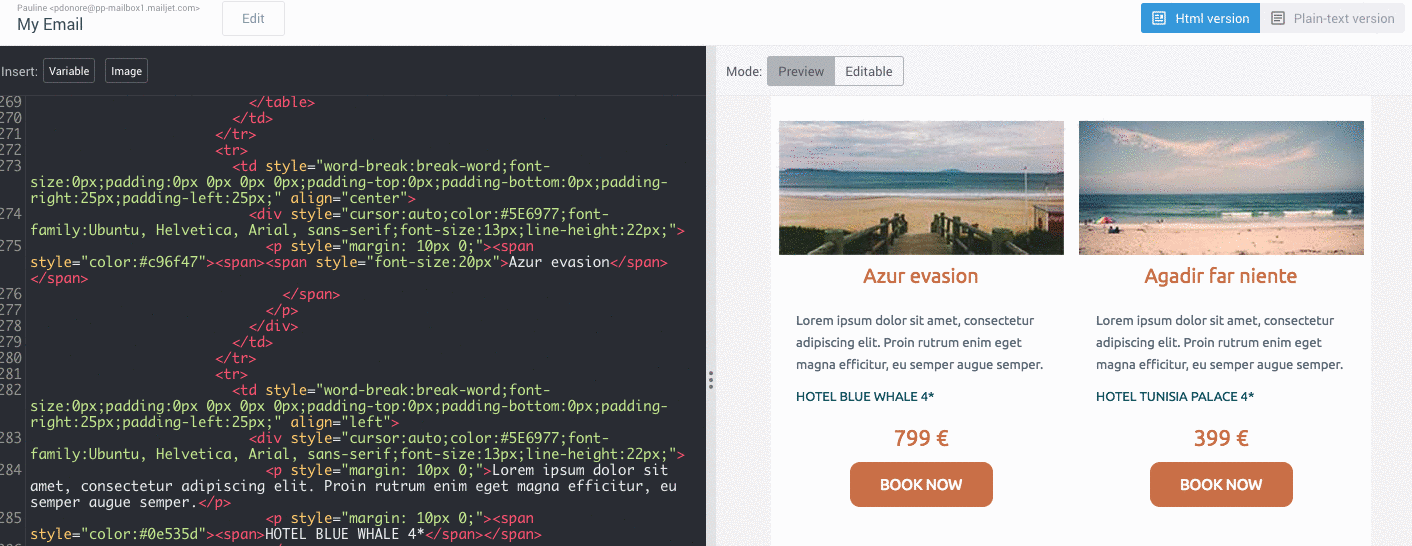Click line number 273 in the editor
The width and height of the screenshot is (1412, 546).
click(x=11, y=166)
